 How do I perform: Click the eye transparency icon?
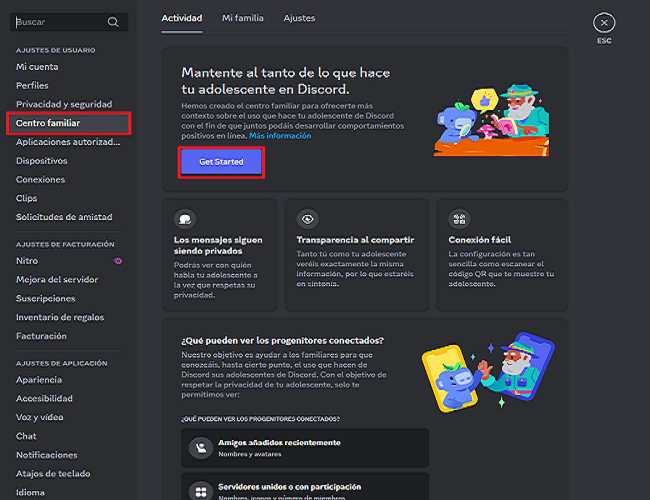tap(307, 219)
